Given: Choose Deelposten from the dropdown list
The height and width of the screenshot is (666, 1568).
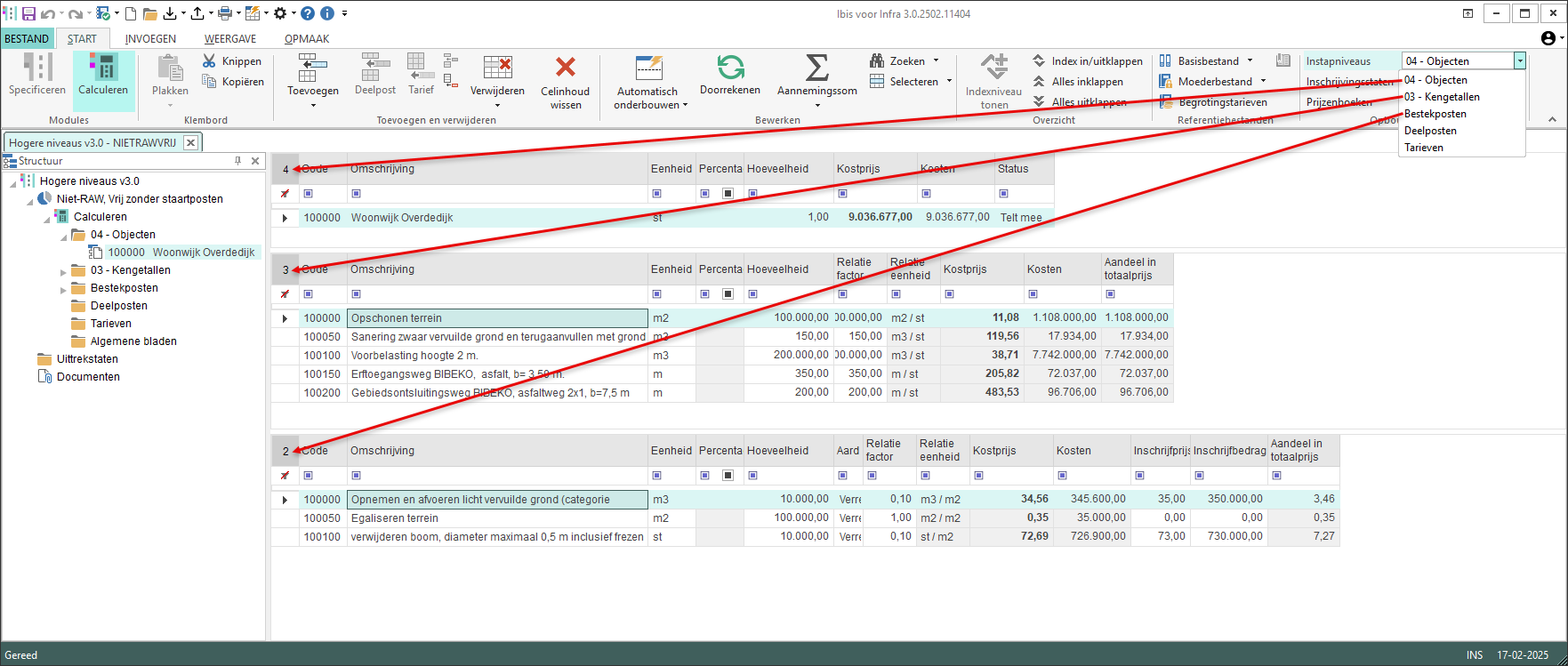Looking at the screenshot, I should pyautogui.click(x=1429, y=131).
